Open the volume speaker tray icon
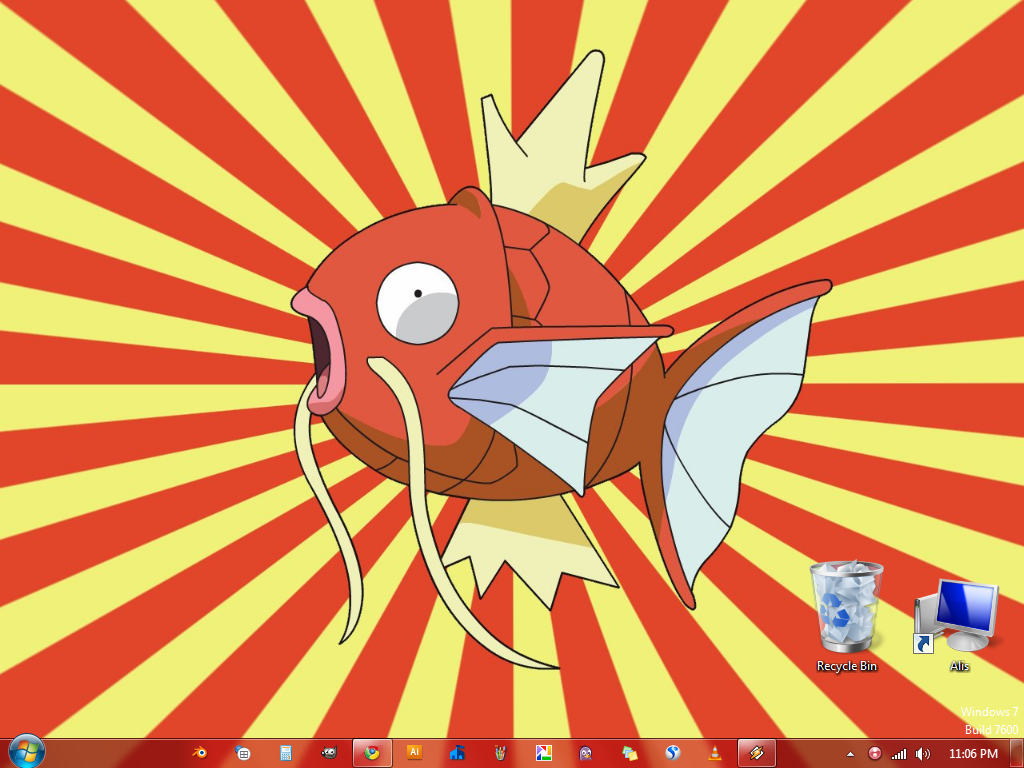Screen dimensions: 1024x768 pyautogui.click(x=923, y=754)
